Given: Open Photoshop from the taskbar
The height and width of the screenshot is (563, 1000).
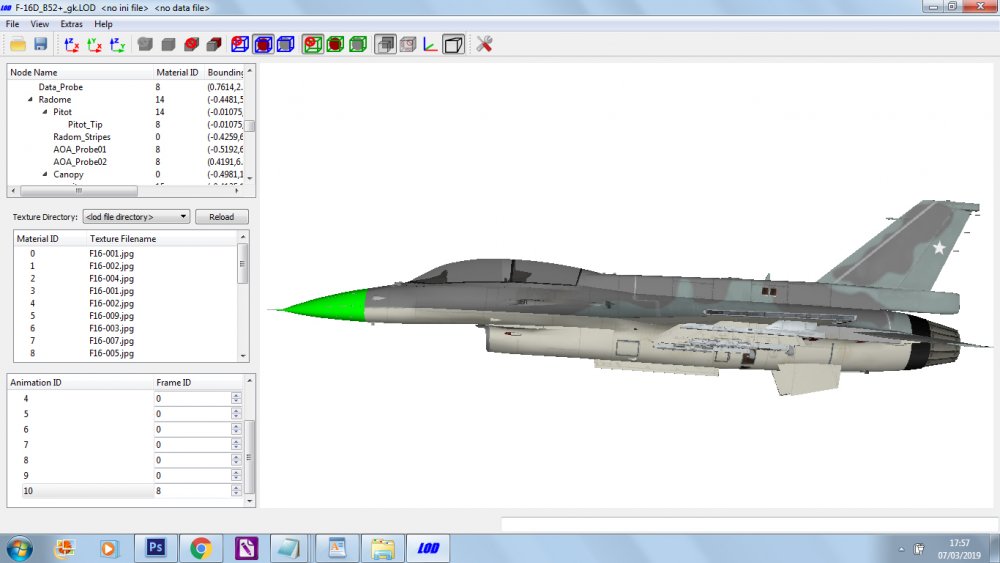Looking at the screenshot, I should pos(156,548).
